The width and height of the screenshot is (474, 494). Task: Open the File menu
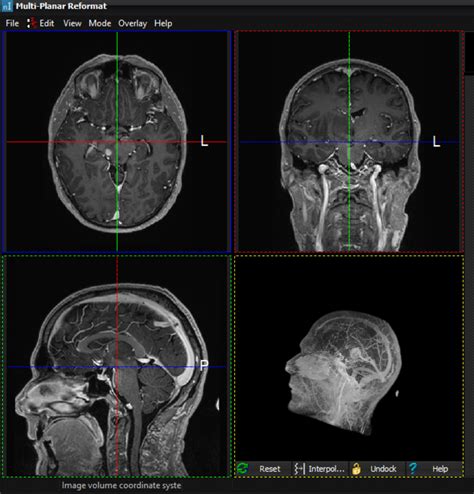pyautogui.click(x=12, y=23)
